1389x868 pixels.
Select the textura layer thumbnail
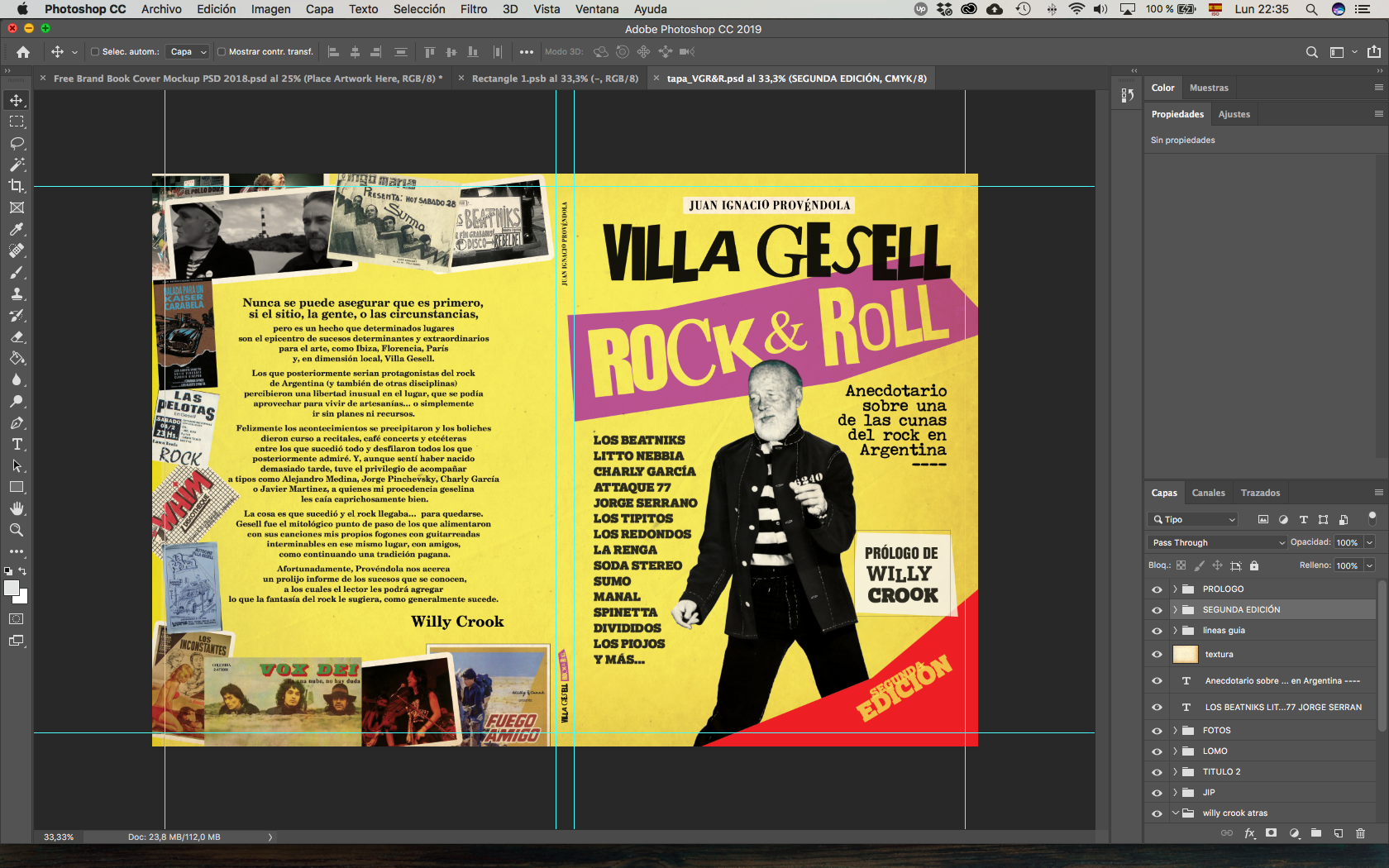coord(1186,654)
